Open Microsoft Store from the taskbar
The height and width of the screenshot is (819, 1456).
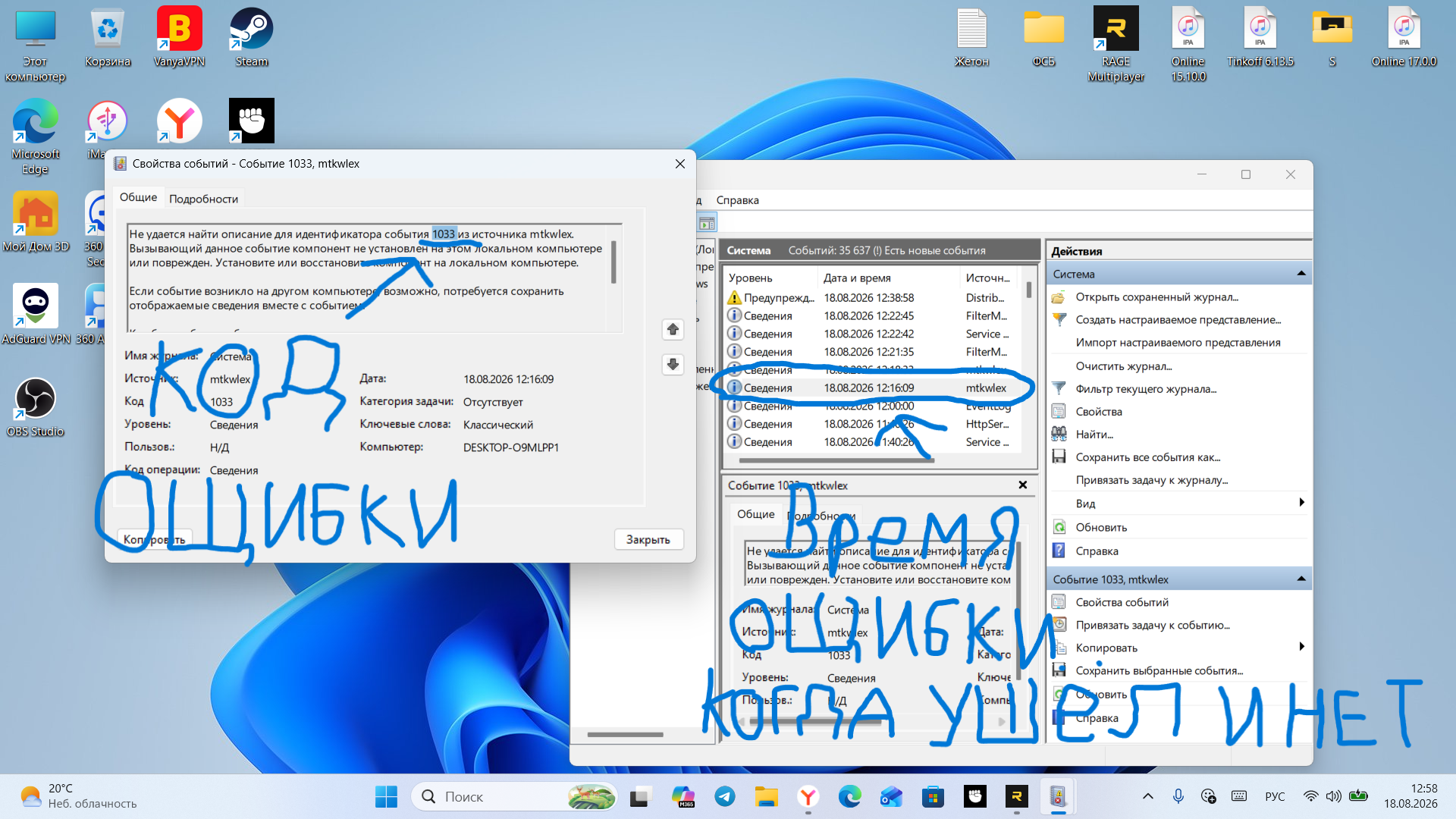(933, 796)
